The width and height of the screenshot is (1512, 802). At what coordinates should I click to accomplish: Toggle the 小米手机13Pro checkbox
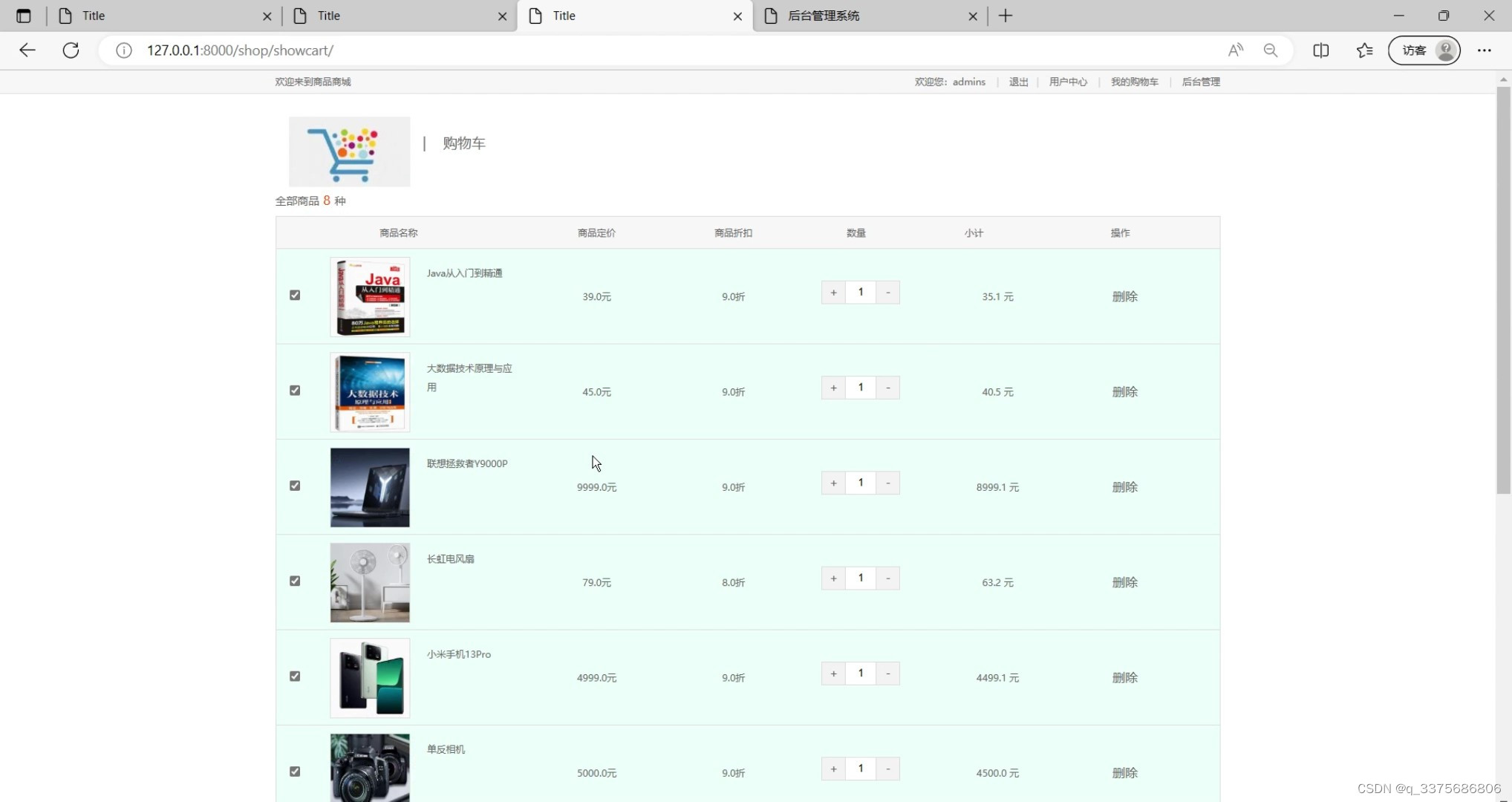295,676
